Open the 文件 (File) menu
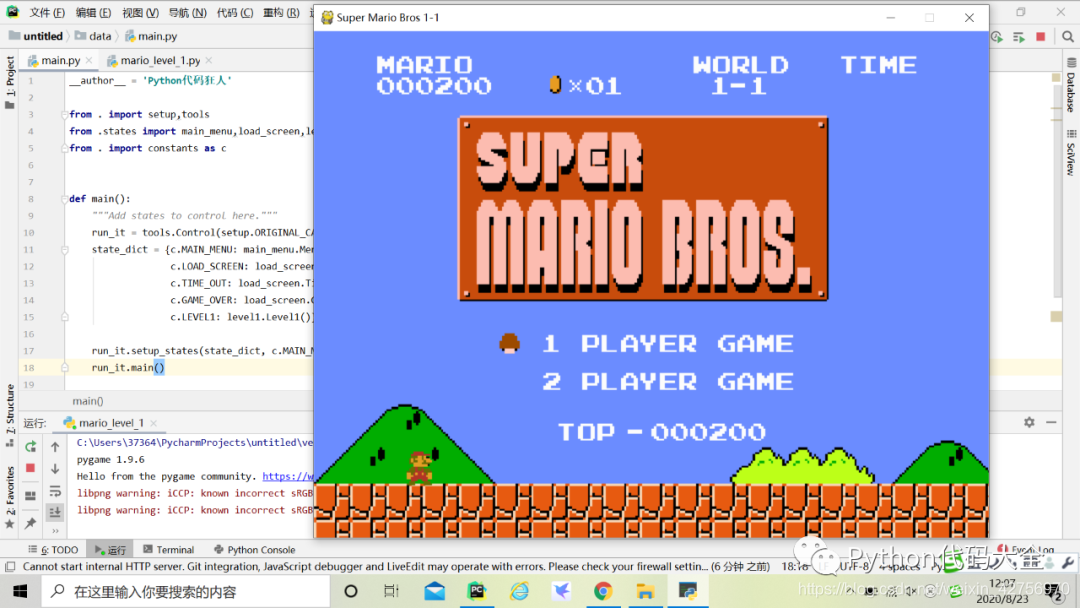The image size is (1080, 608). click(47, 13)
